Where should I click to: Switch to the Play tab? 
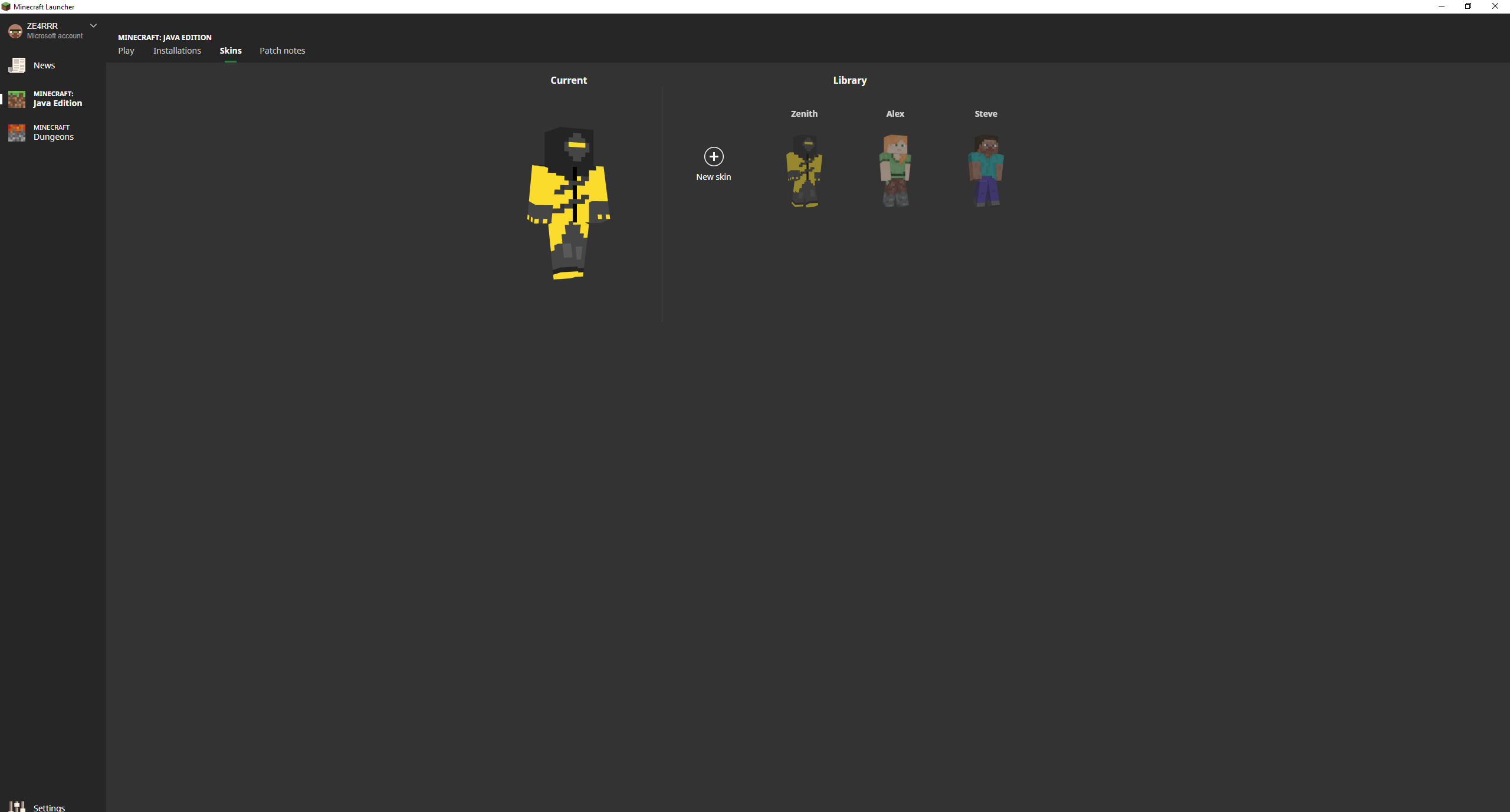[126, 51]
